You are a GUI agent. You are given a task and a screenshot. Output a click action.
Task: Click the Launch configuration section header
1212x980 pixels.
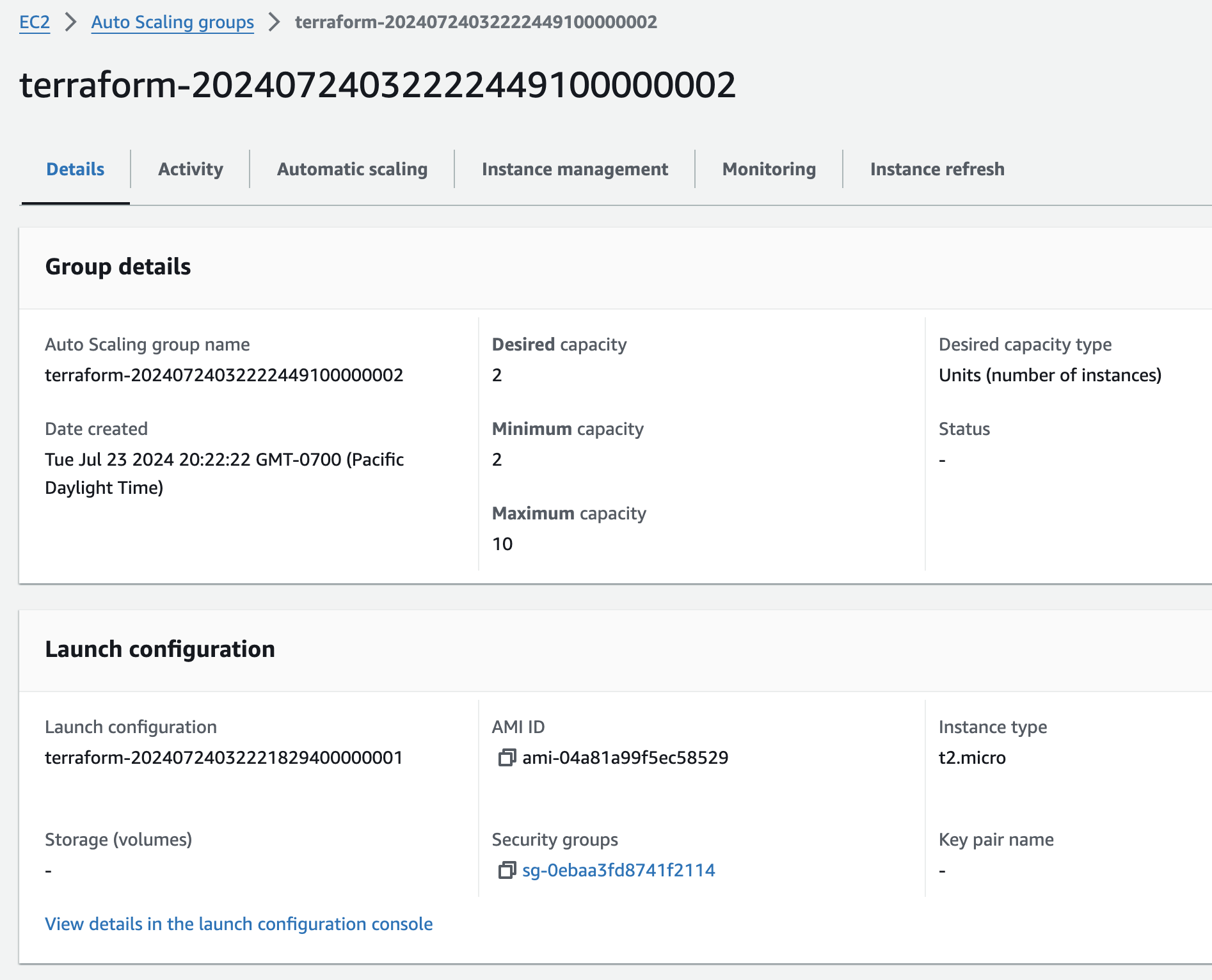[160, 649]
